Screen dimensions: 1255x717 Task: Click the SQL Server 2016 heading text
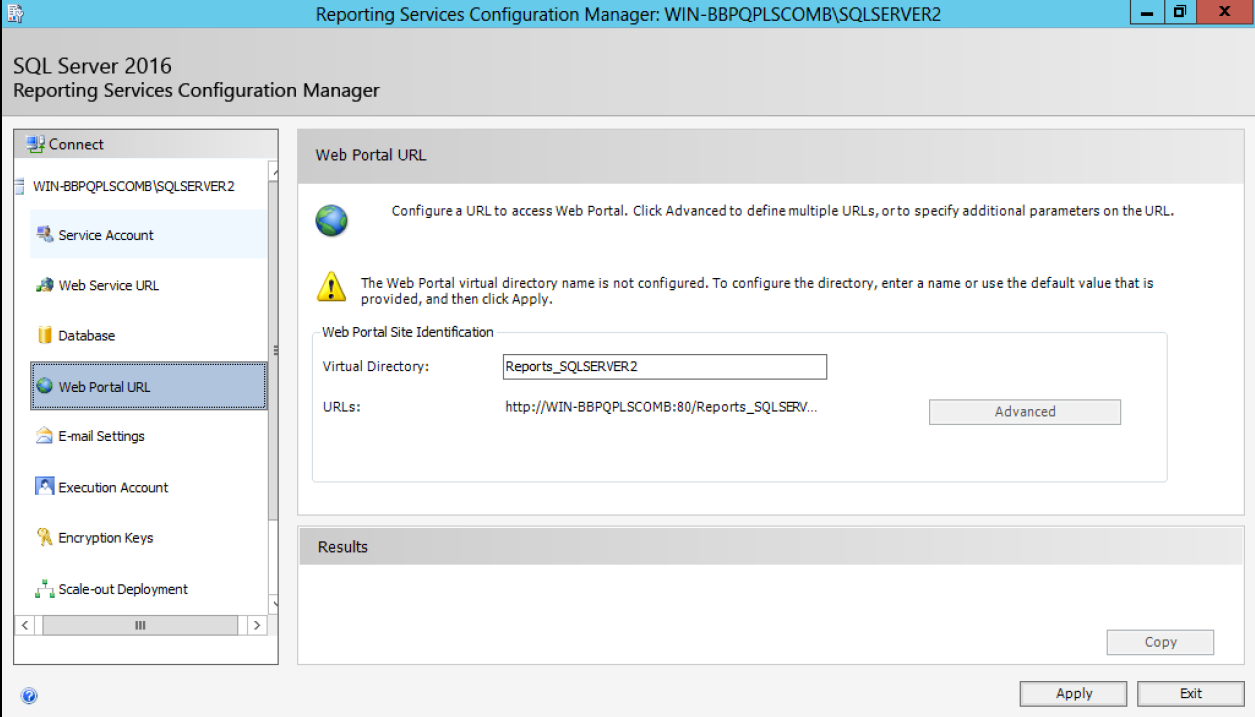point(92,66)
